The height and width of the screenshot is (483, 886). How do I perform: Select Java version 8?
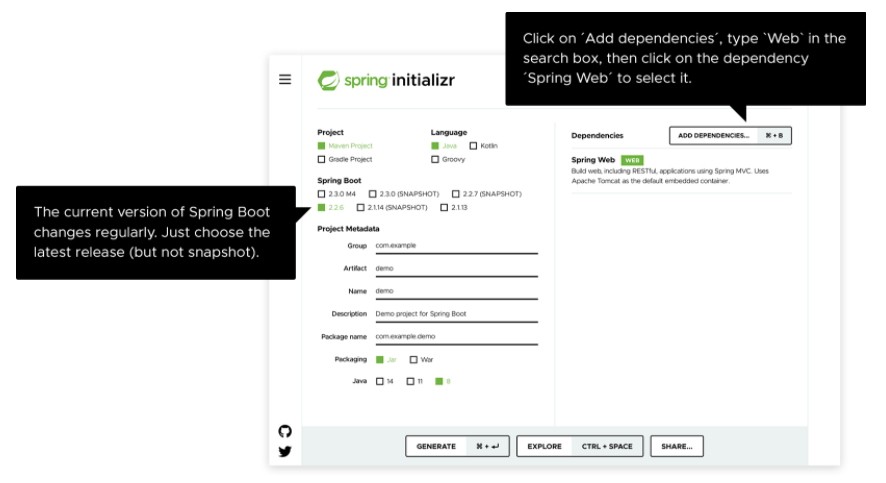[x=443, y=381]
